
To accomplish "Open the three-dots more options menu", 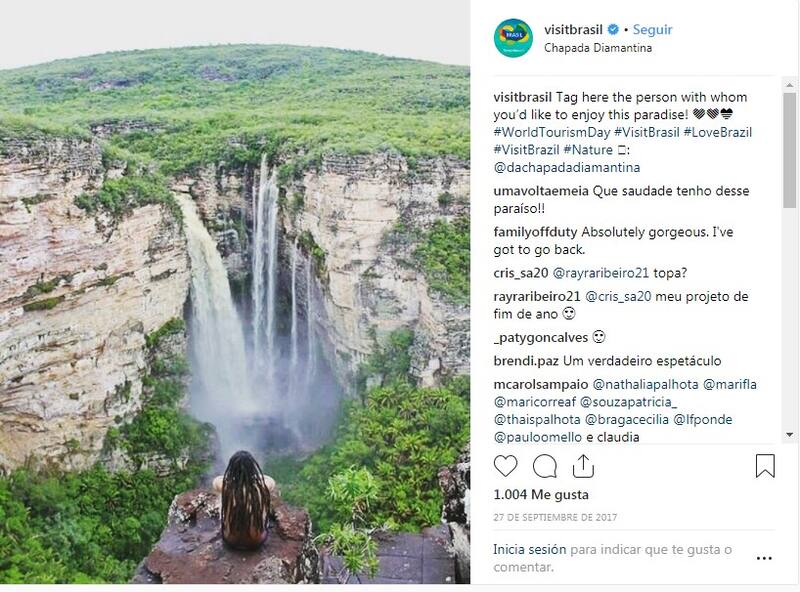I will pos(765,555).
